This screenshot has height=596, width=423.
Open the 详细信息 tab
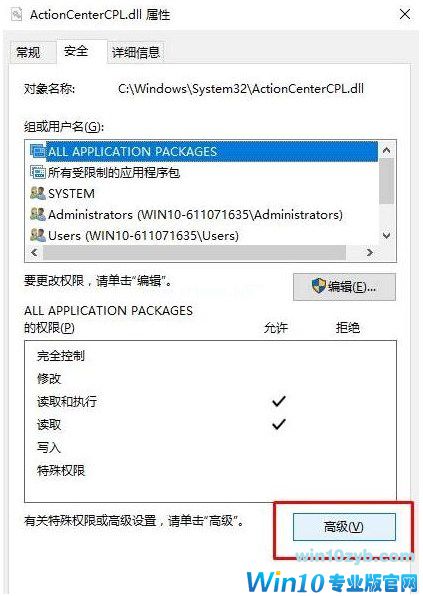click(x=136, y=52)
